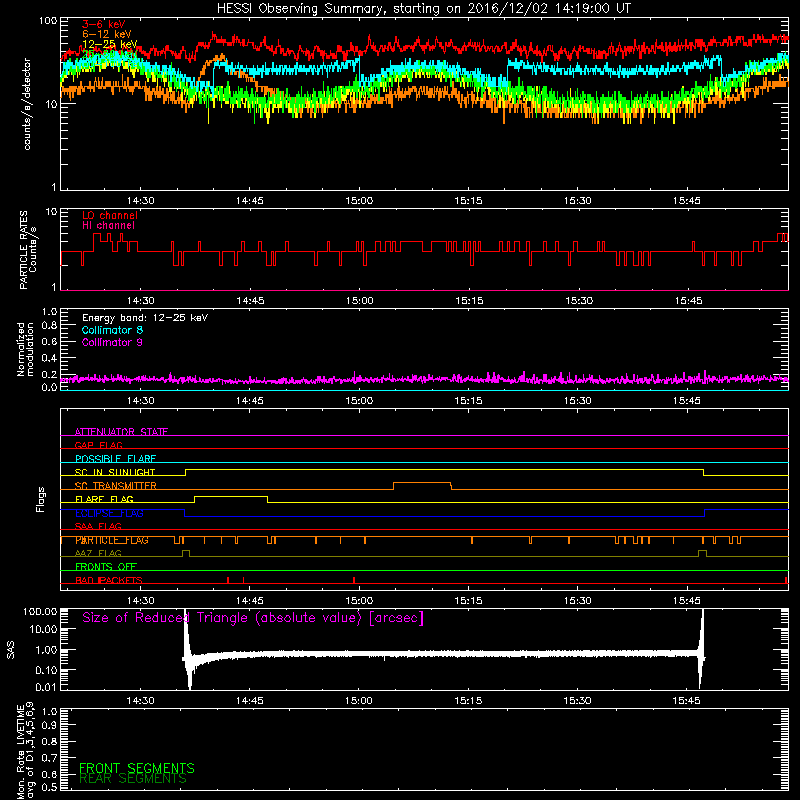This screenshot has width=800, height=800.
Task: Click the FLARE_FLAG label
Action: (x=104, y=499)
